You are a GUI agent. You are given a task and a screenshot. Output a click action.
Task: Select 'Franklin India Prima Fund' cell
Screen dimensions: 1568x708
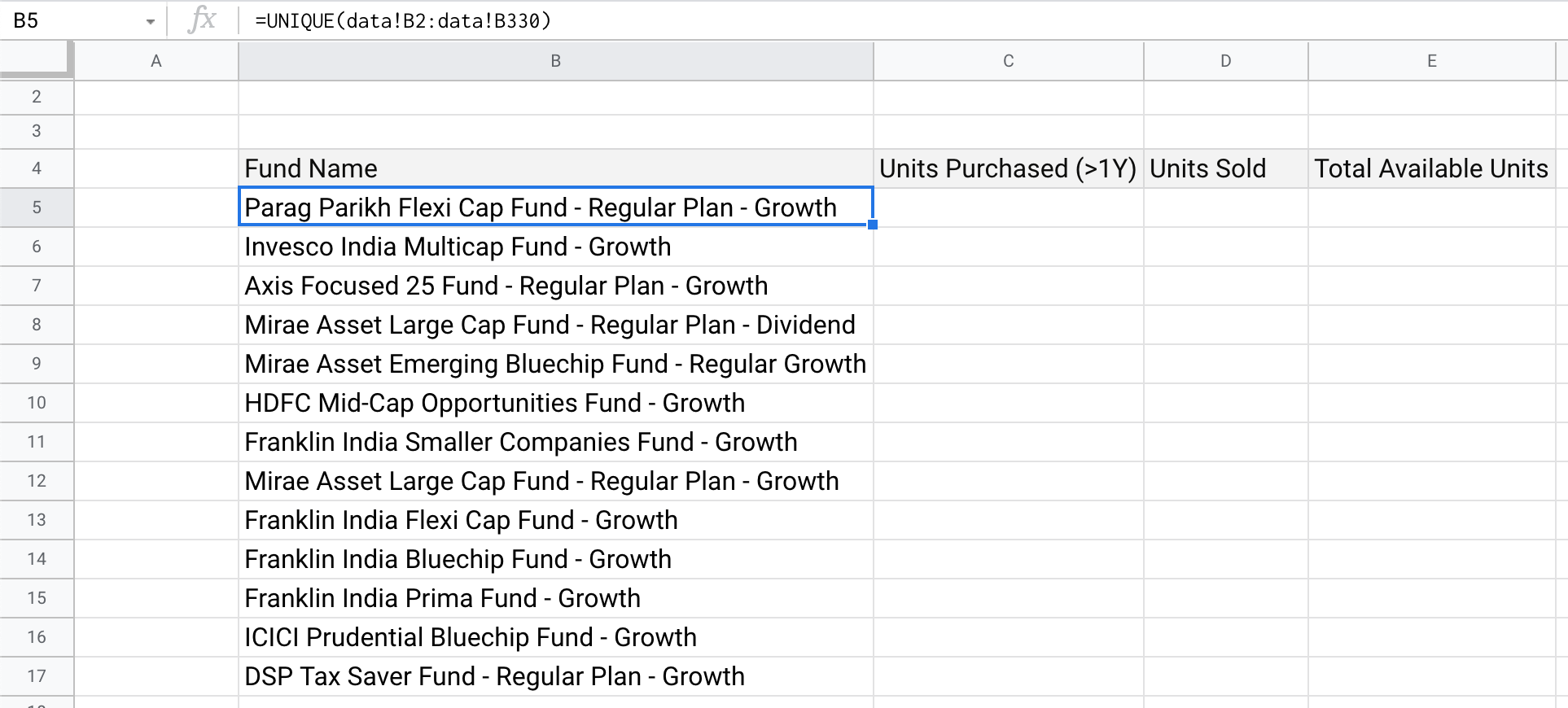556,598
